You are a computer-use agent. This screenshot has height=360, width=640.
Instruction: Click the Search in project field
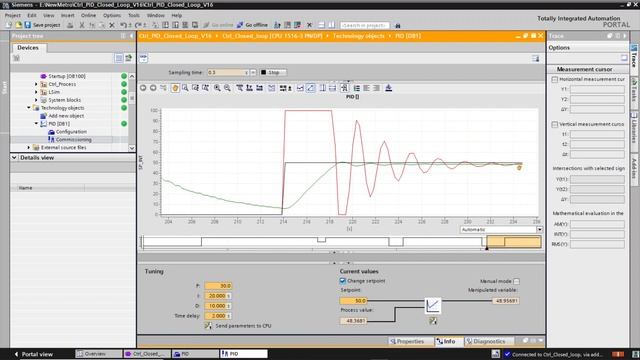(364, 25)
